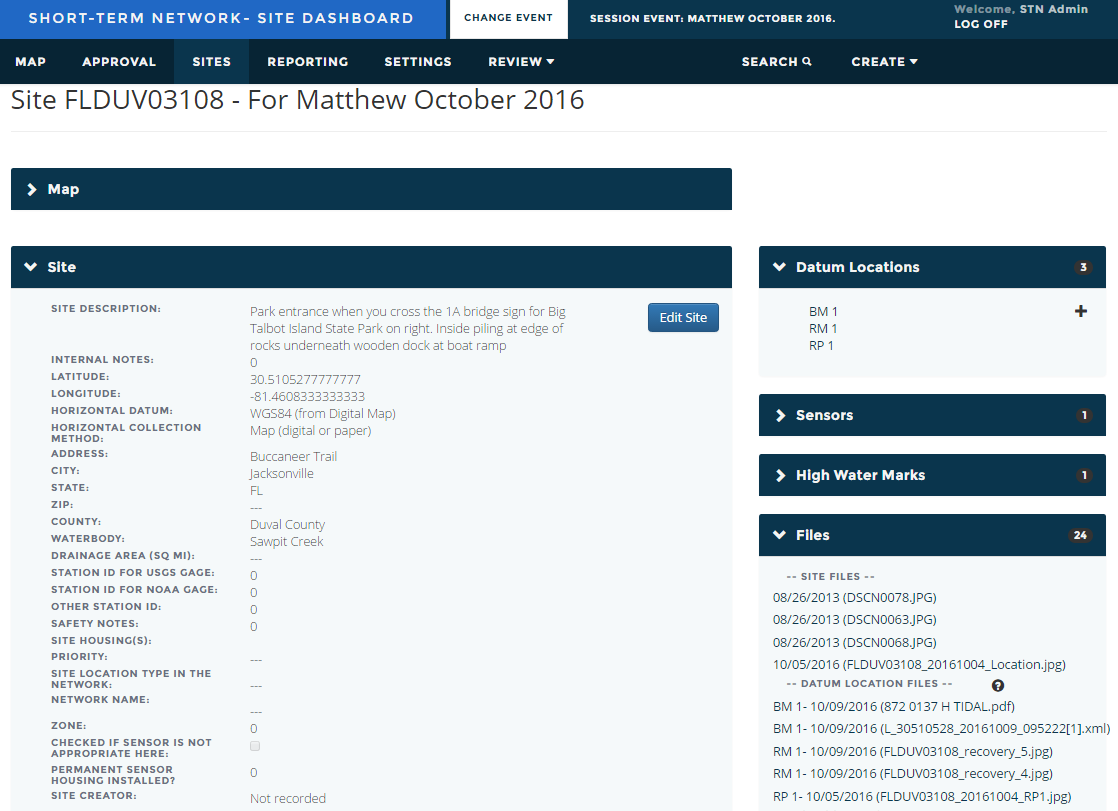Click the Files count badge showing 24

1080,535
